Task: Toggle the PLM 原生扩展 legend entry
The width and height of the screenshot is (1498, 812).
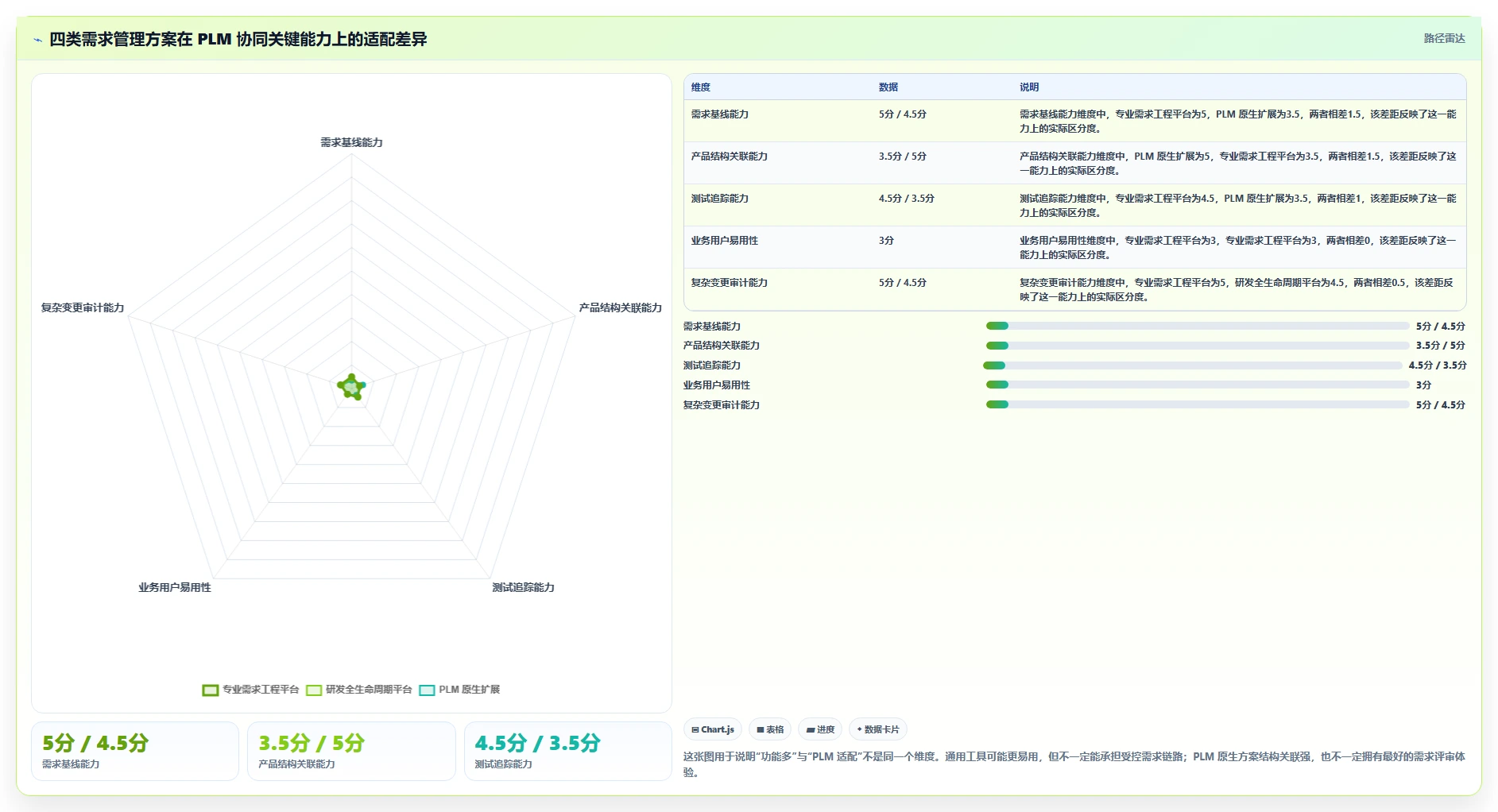Action: click(x=459, y=690)
